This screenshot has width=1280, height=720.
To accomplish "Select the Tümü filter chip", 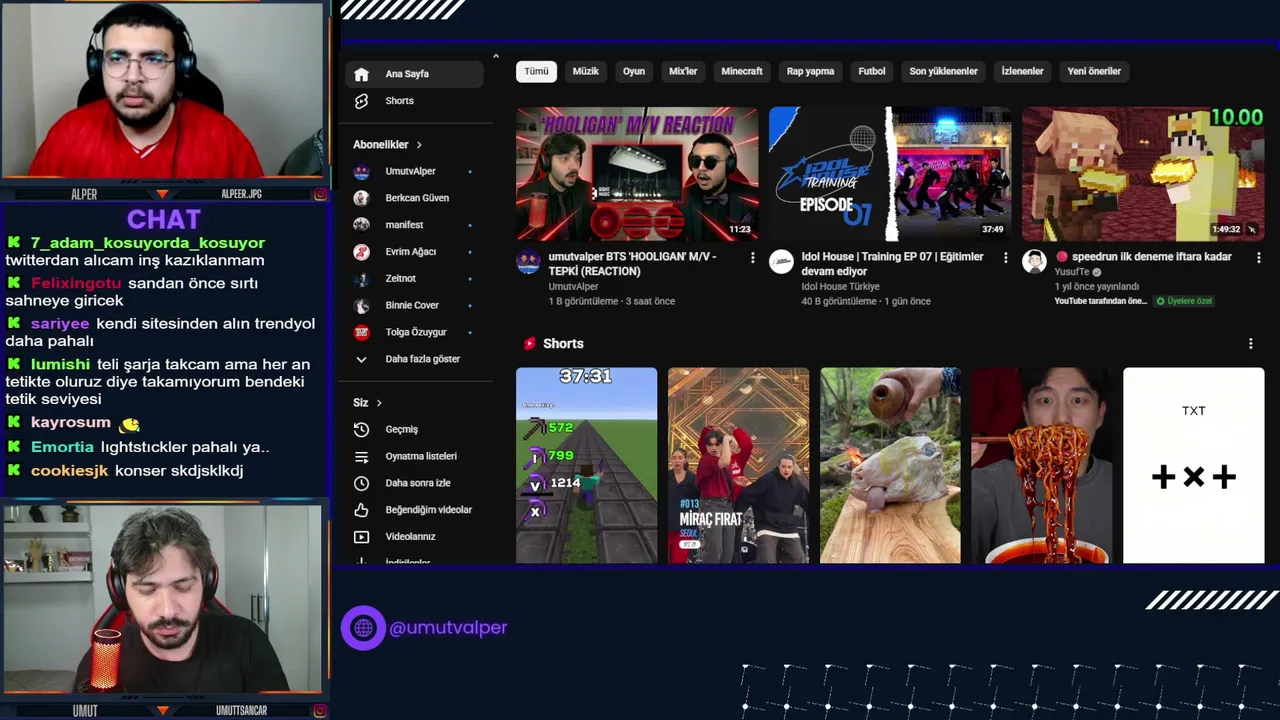I will click(x=537, y=71).
